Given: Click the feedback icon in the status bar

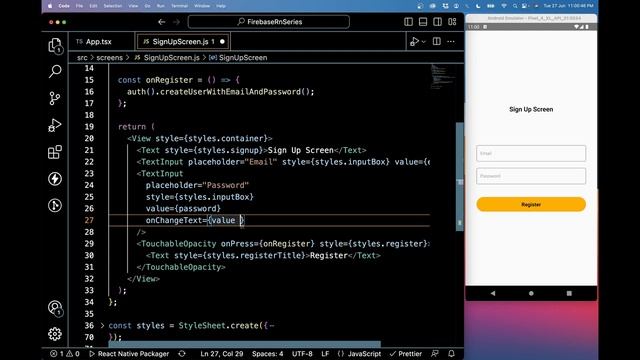Looking at the screenshot, I should [435, 354].
